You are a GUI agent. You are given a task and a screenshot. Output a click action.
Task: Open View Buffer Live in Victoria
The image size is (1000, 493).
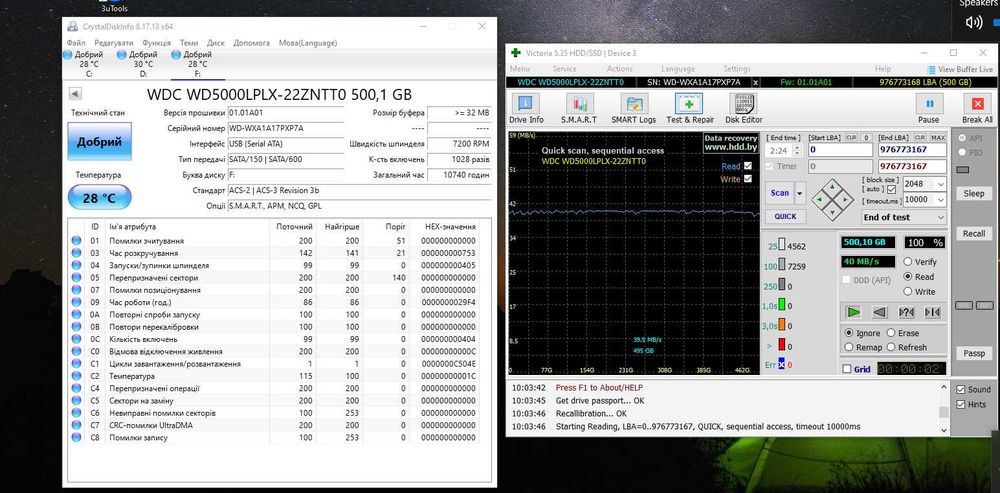click(960, 69)
